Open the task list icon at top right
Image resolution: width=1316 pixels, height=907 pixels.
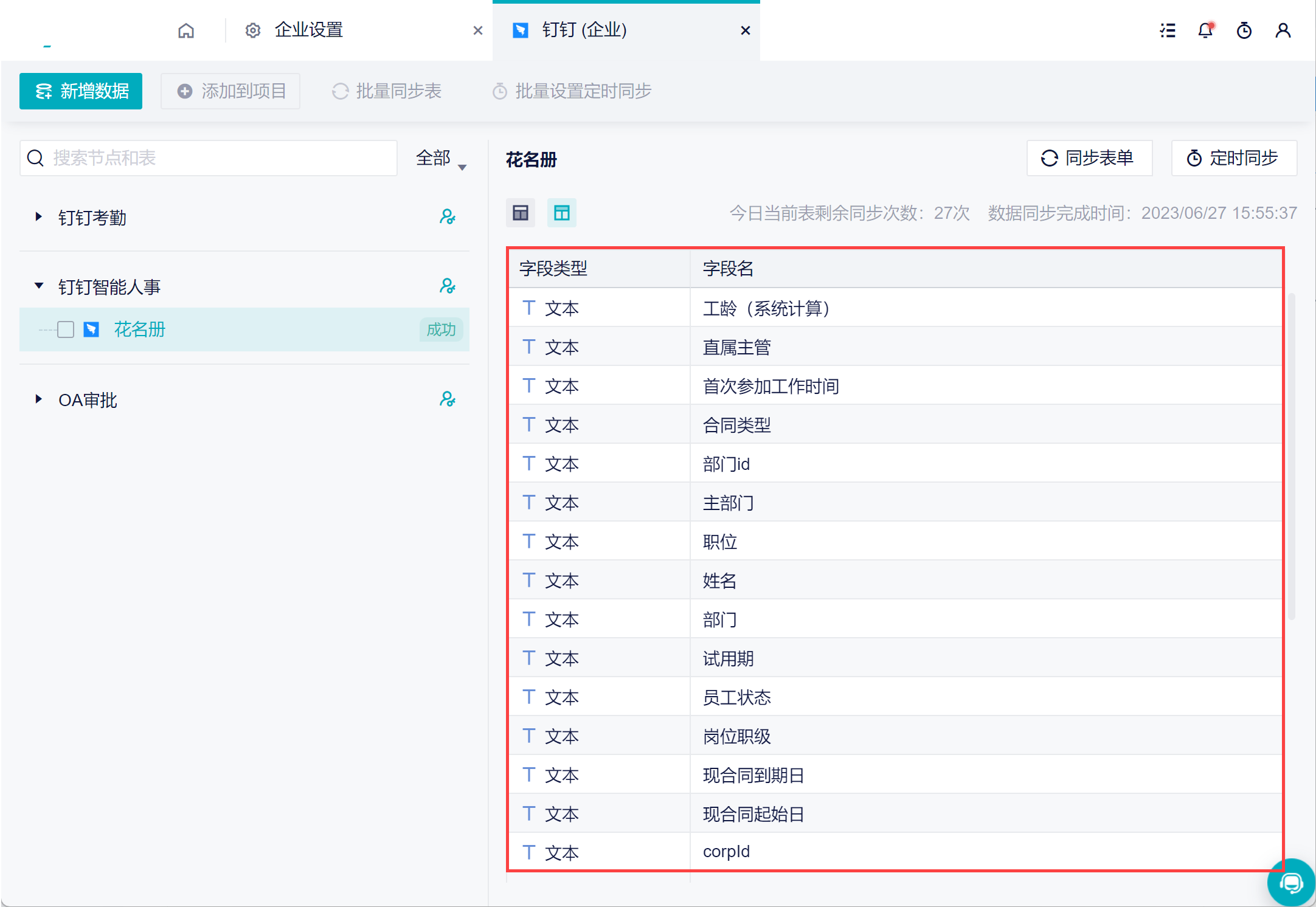click(1167, 30)
